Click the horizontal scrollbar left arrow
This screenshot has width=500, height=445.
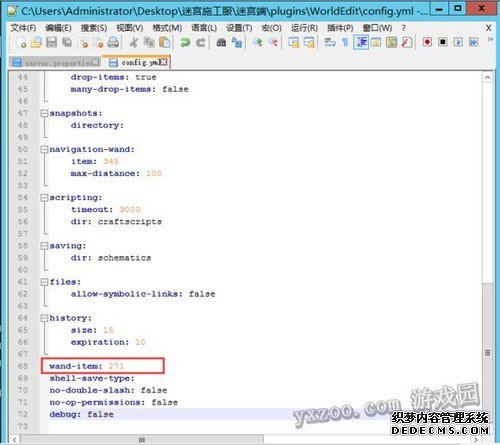pyautogui.click(x=14, y=439)
